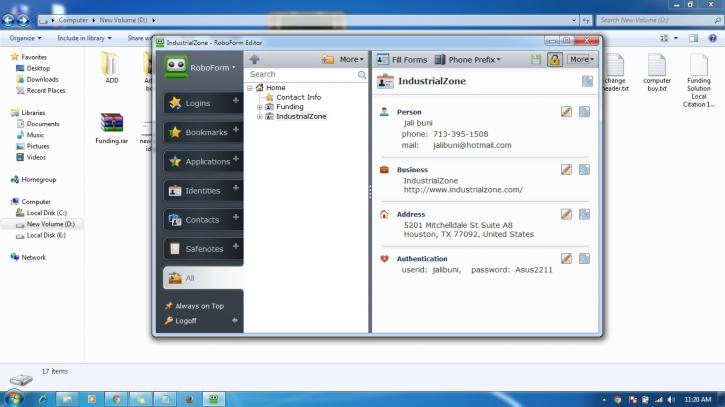Screen dimensions: 725x407
Task: Click the jalibuni@hotmail.com email
Action: [x=472, y=145]
